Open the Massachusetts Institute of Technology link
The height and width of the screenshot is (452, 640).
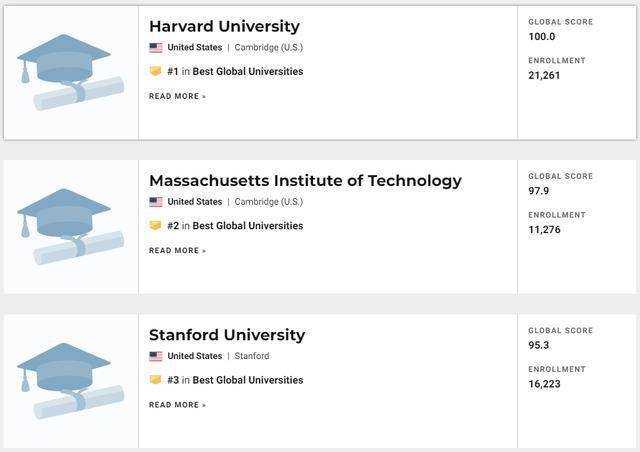tap(305, 181)
